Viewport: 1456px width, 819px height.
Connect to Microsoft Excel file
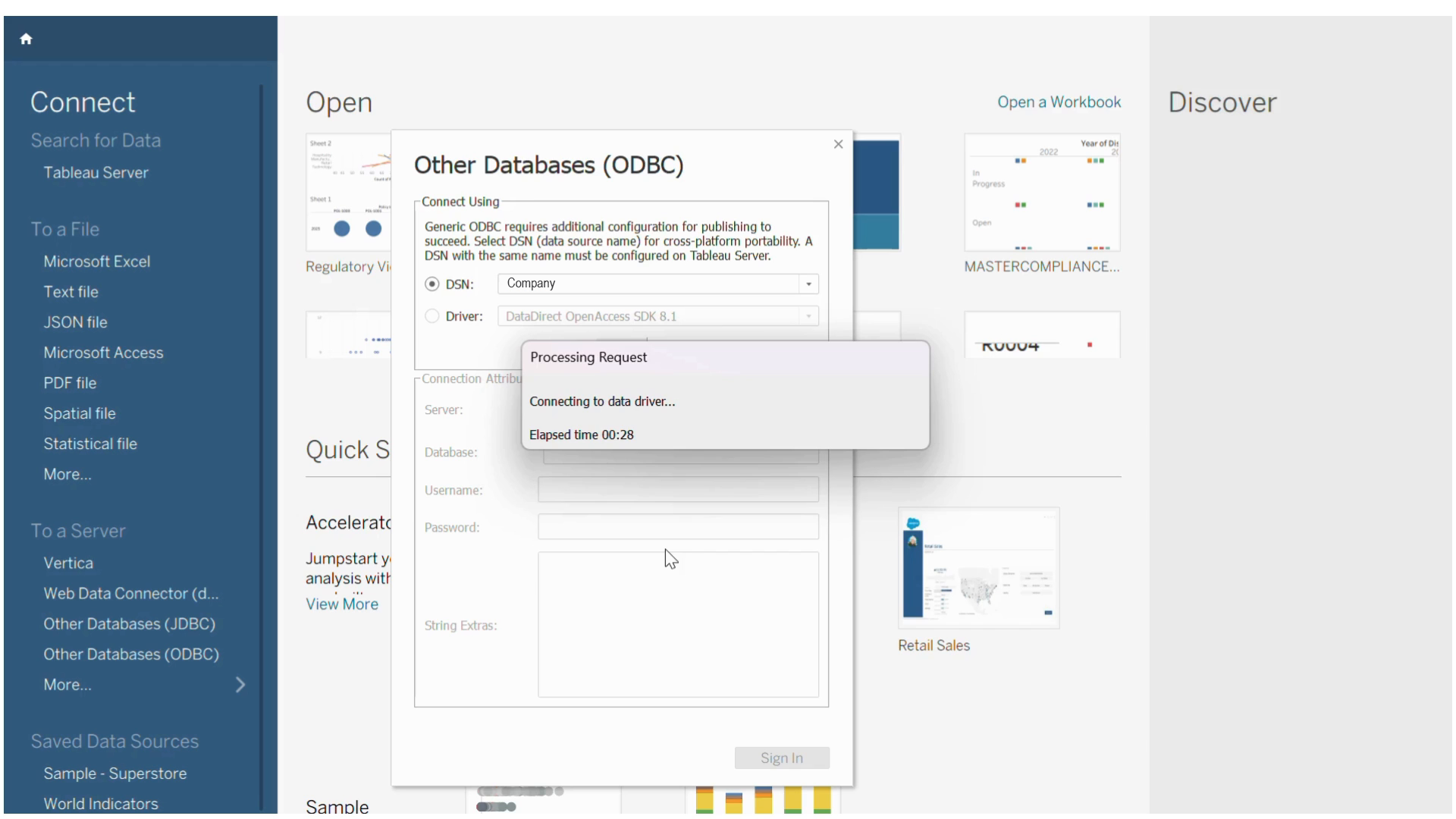[x=96, y=262]
